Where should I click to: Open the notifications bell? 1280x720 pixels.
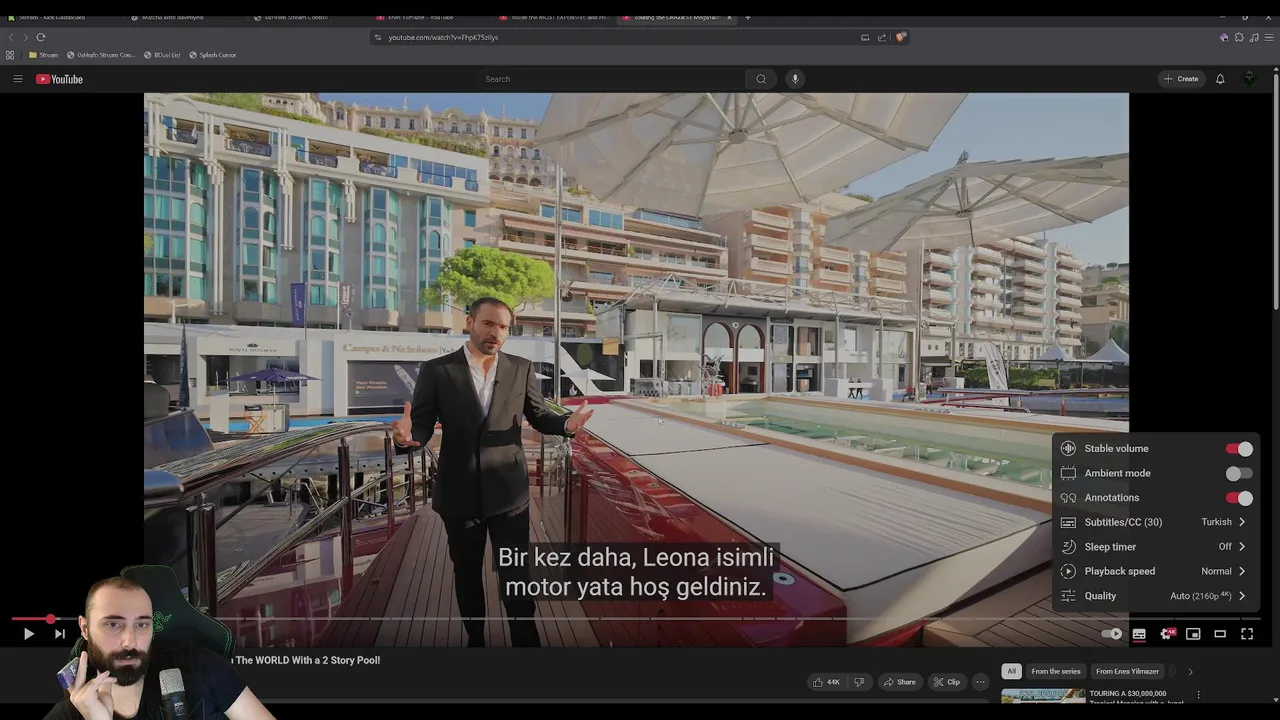tap(1220, 79)
